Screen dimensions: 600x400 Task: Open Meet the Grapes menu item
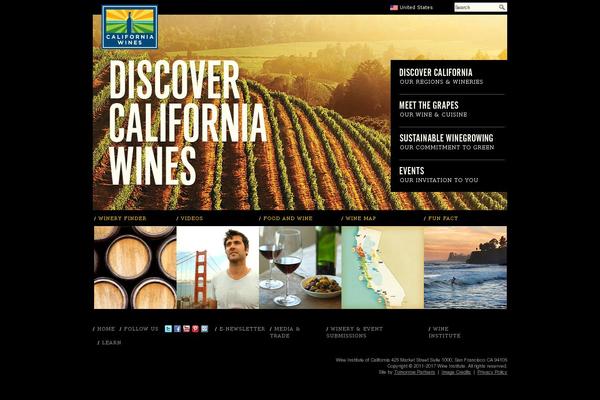pos(433,109)
